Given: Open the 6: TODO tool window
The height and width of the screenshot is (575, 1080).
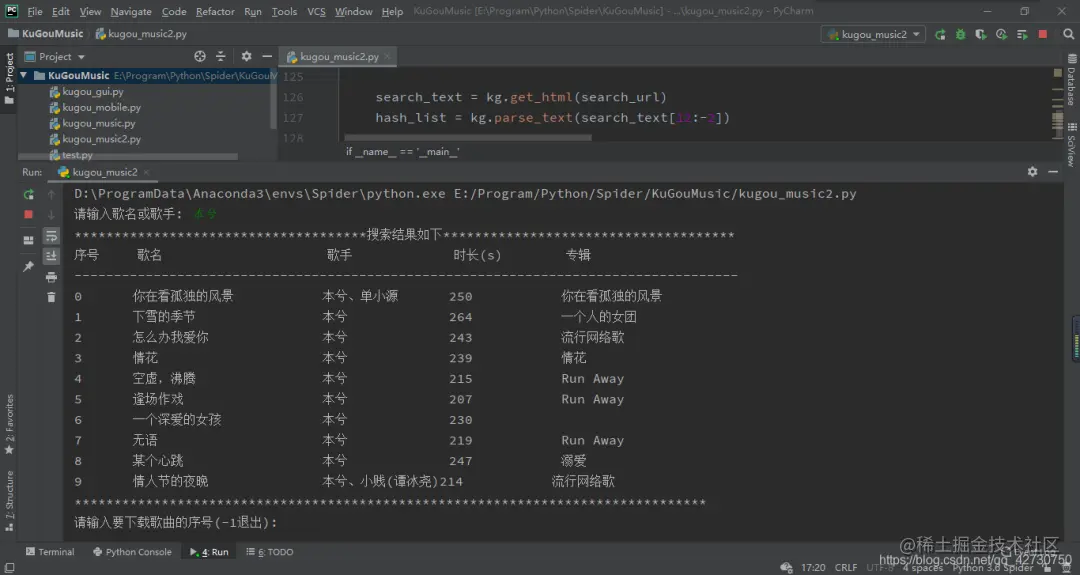Looking at the screenshot, I should click(269, 552).
